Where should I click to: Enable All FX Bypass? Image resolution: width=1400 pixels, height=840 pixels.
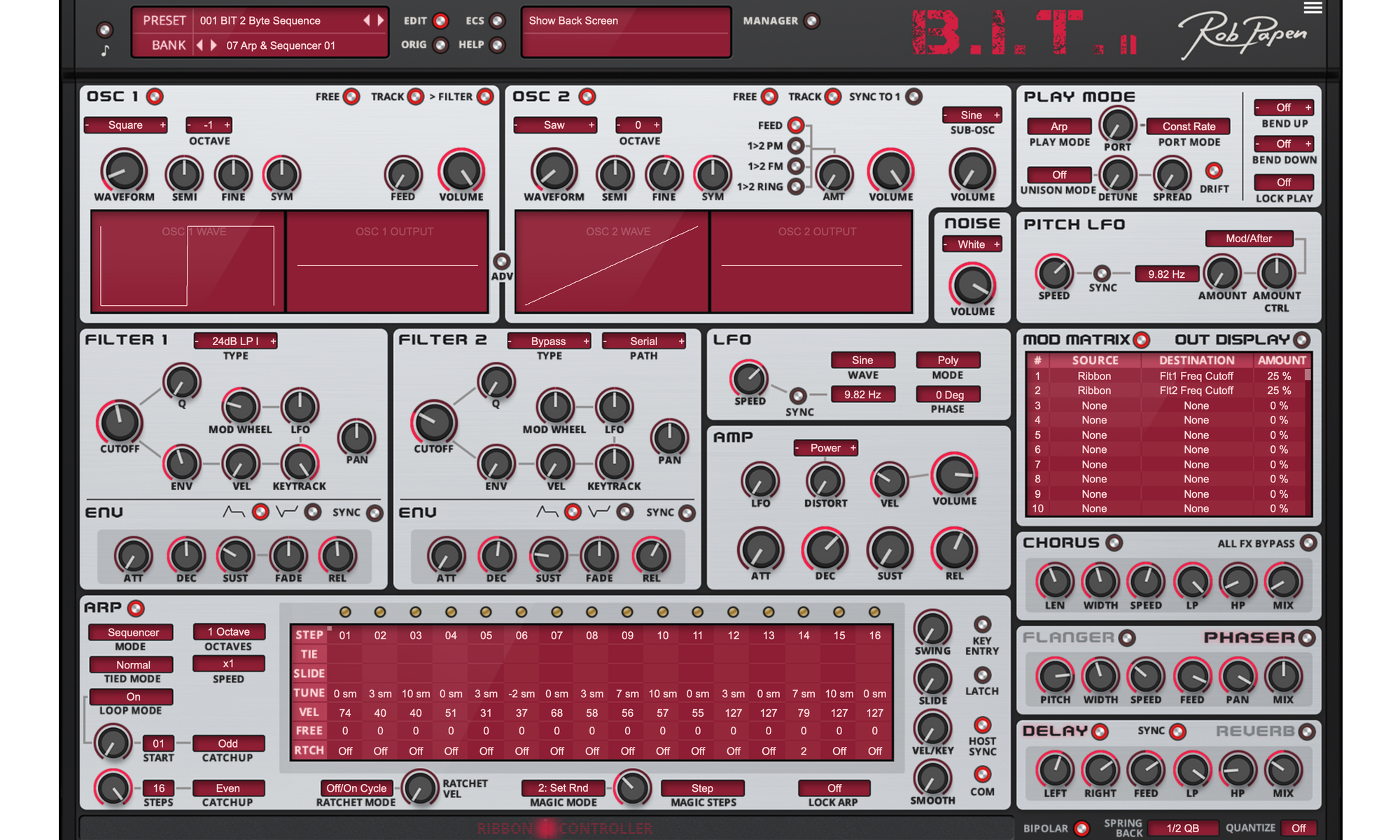(x=1308, y=543)
